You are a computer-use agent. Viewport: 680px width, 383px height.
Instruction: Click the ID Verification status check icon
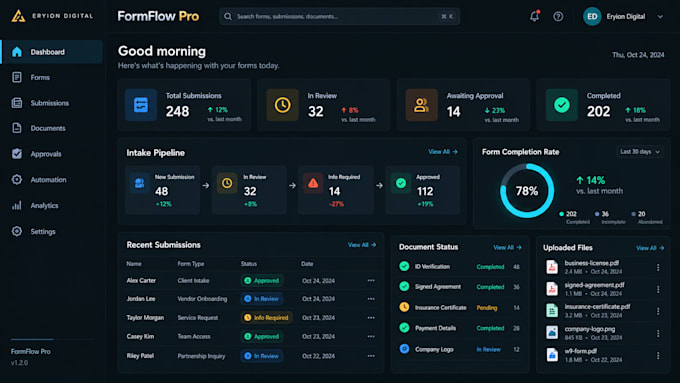click(x=404, y=266)
